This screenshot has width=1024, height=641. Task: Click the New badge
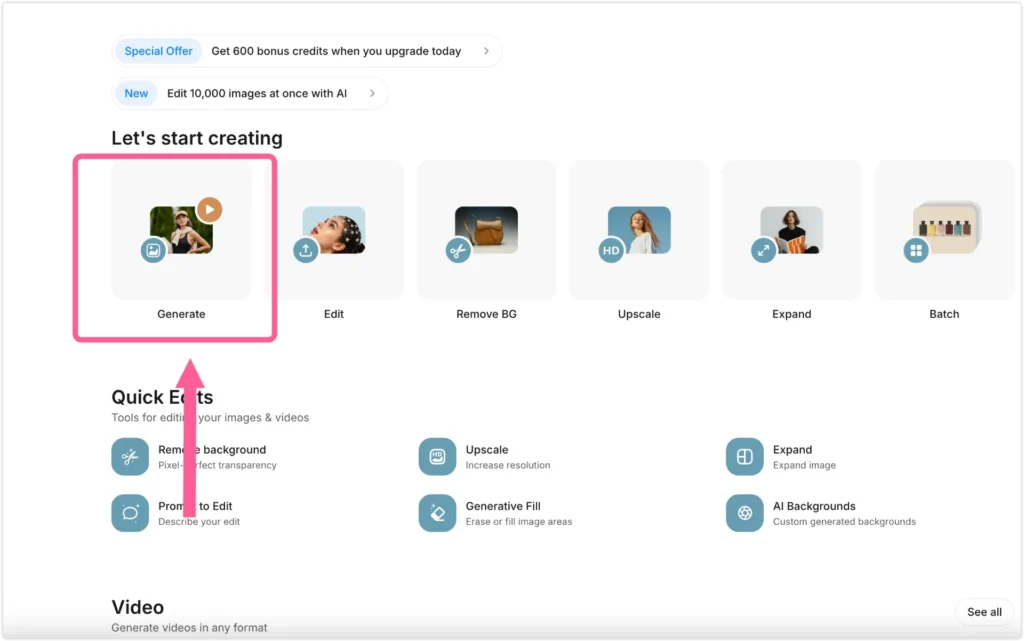point(136,93)
